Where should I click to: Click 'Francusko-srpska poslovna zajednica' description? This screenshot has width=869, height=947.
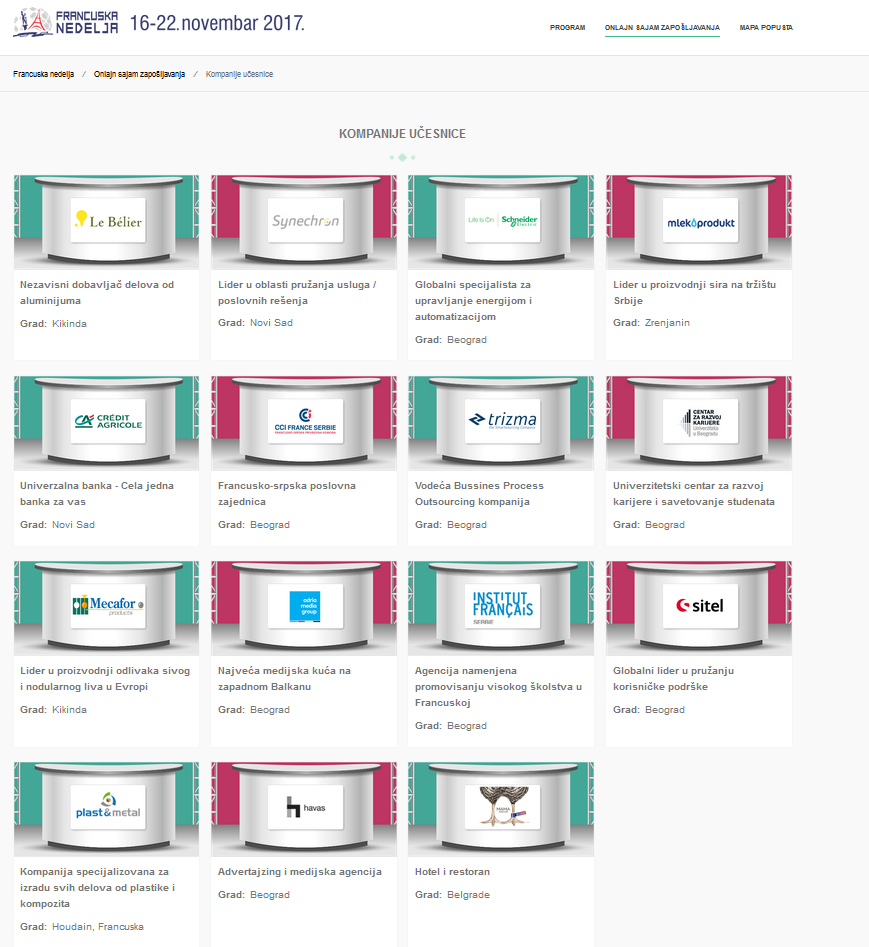point(287,493)
